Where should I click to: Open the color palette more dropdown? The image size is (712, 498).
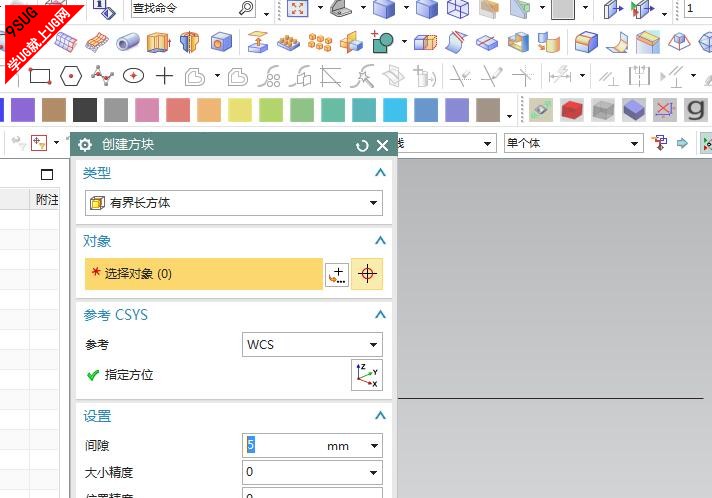coord(509,116)
